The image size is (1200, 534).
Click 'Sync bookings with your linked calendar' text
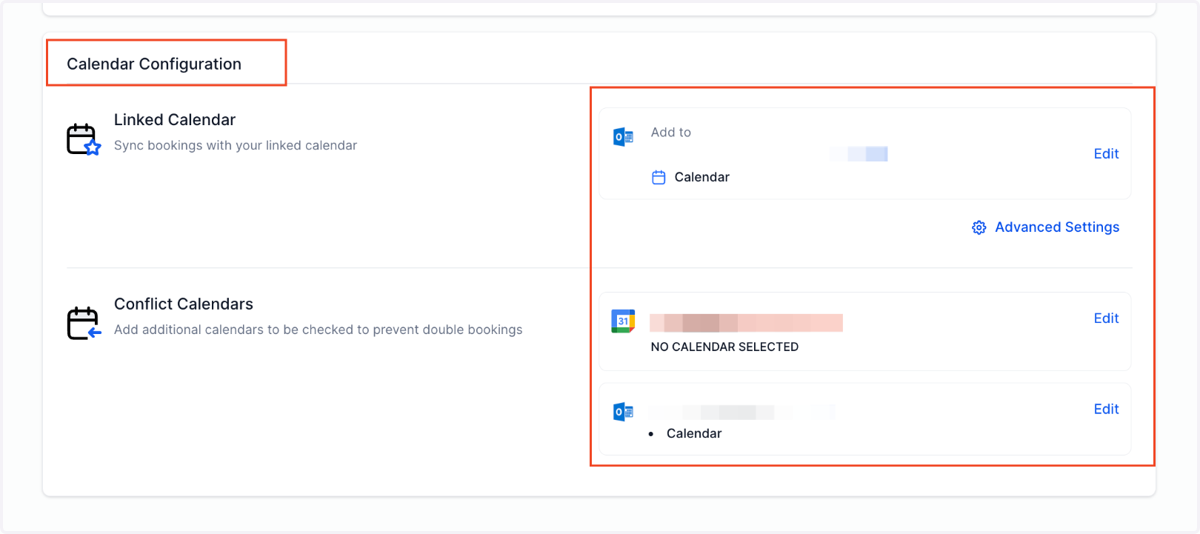coord(235,145)
